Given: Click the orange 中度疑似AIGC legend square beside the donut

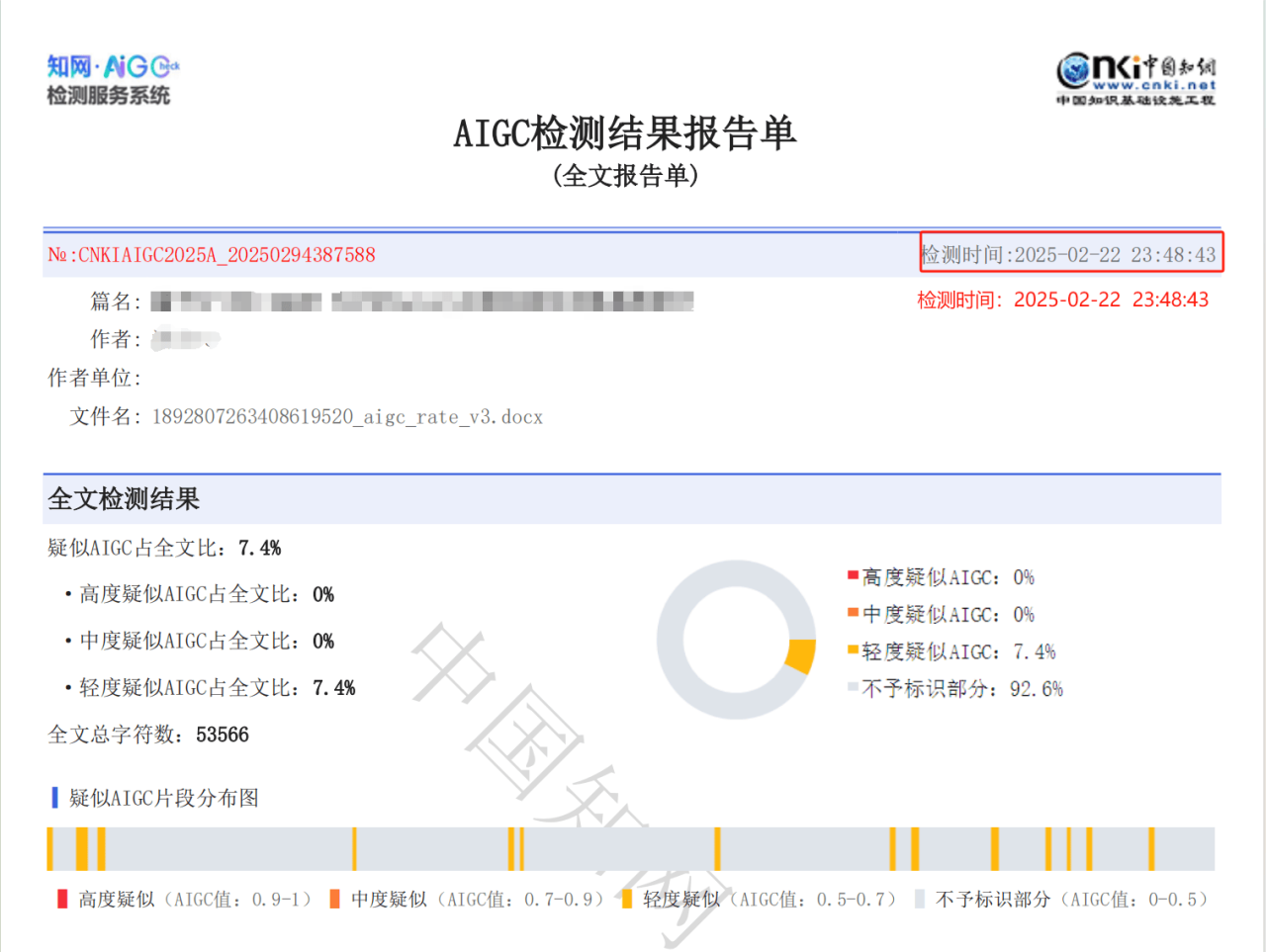Looking at the screenshot, I should [853, 613].
